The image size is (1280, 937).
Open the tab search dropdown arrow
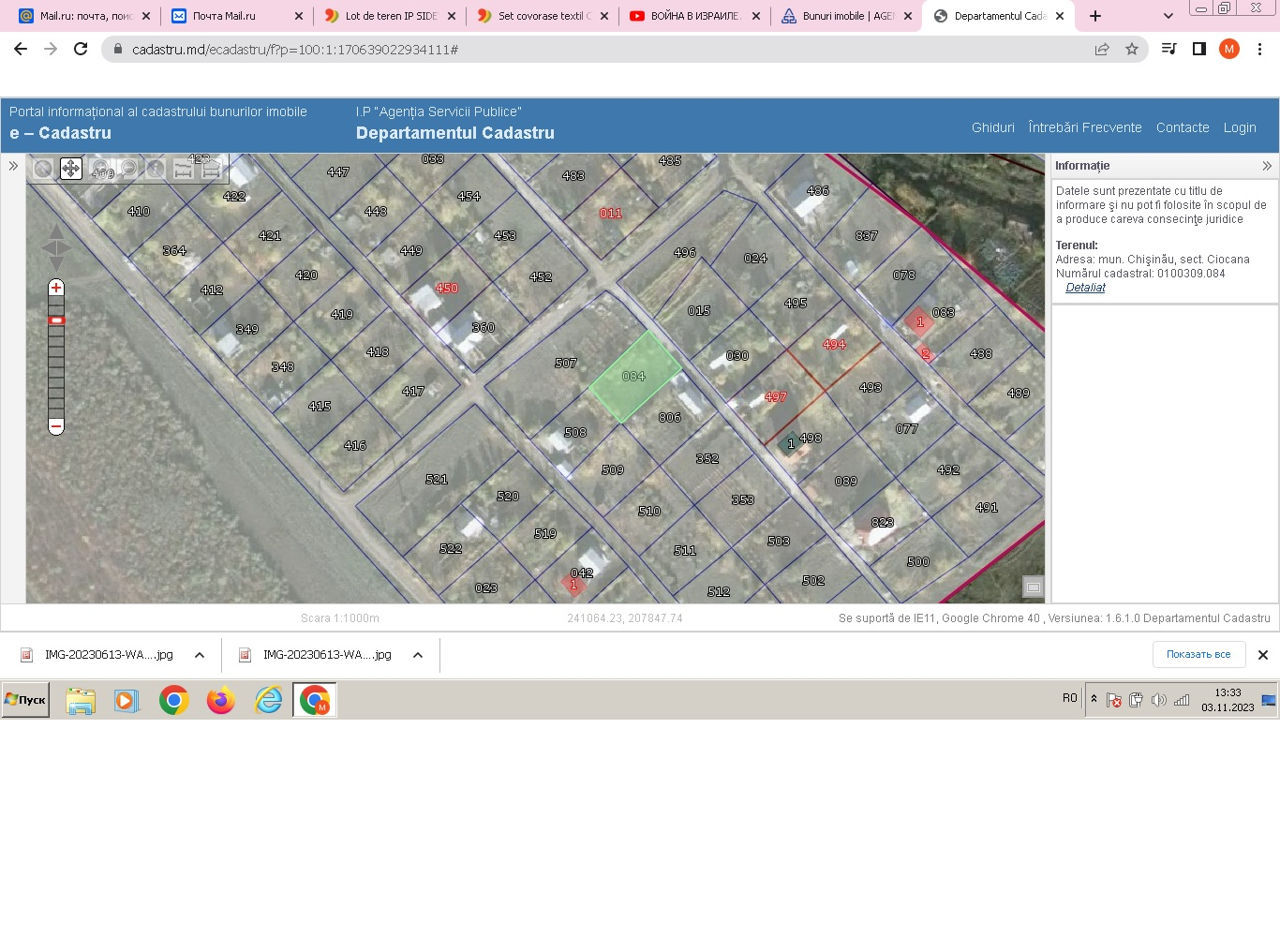pos(1168,16)
